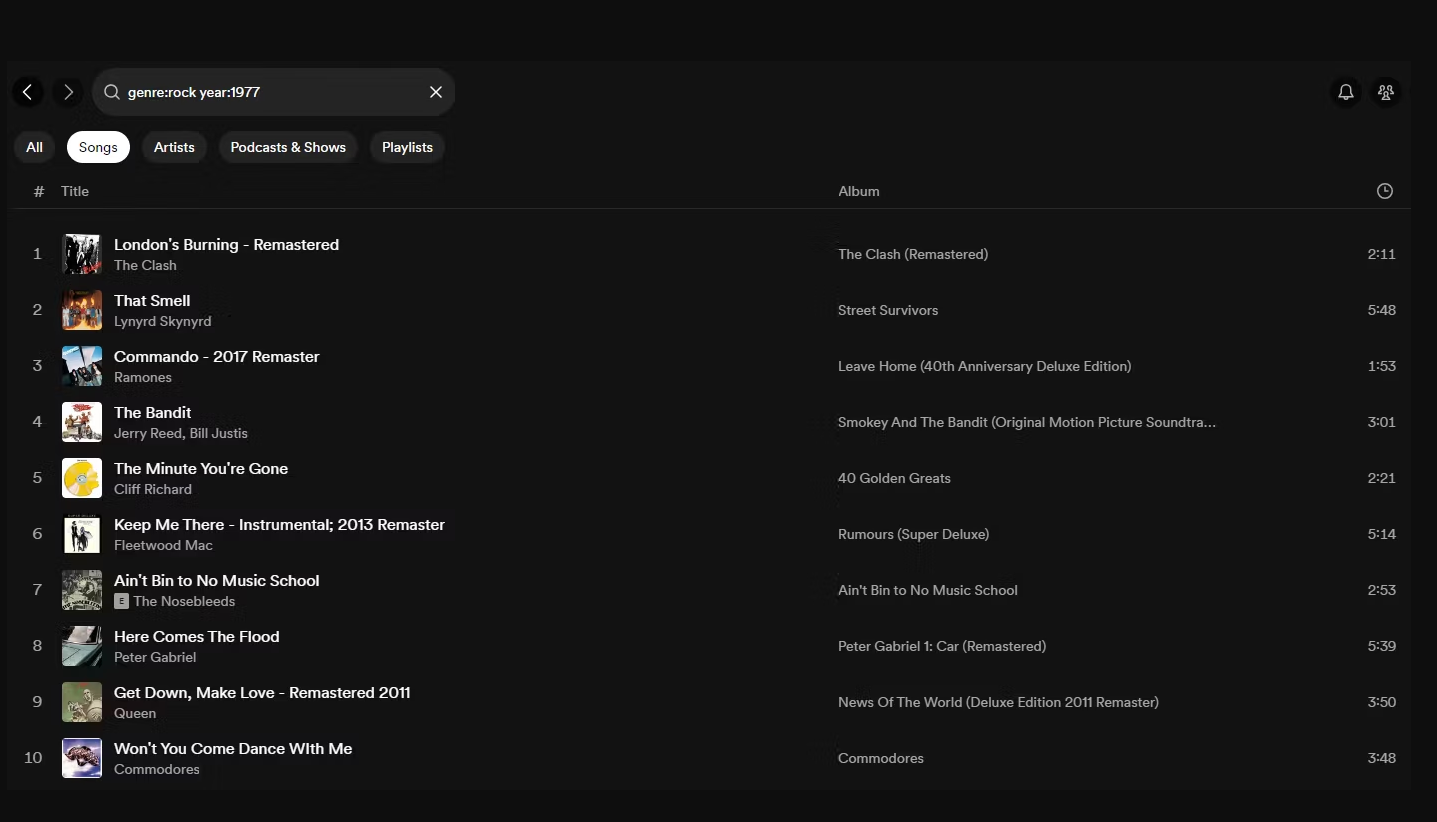Click the album art for That Smell

click(81, 310)
